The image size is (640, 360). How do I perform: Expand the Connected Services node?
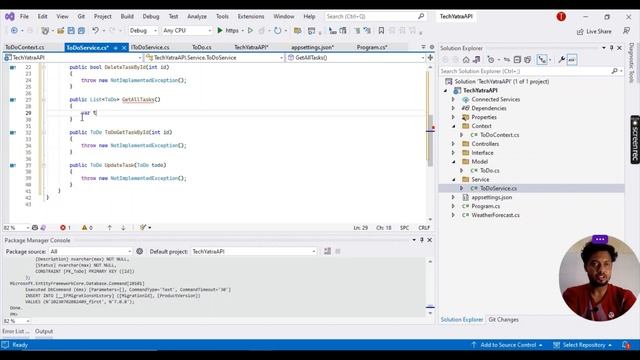point(453,99)
